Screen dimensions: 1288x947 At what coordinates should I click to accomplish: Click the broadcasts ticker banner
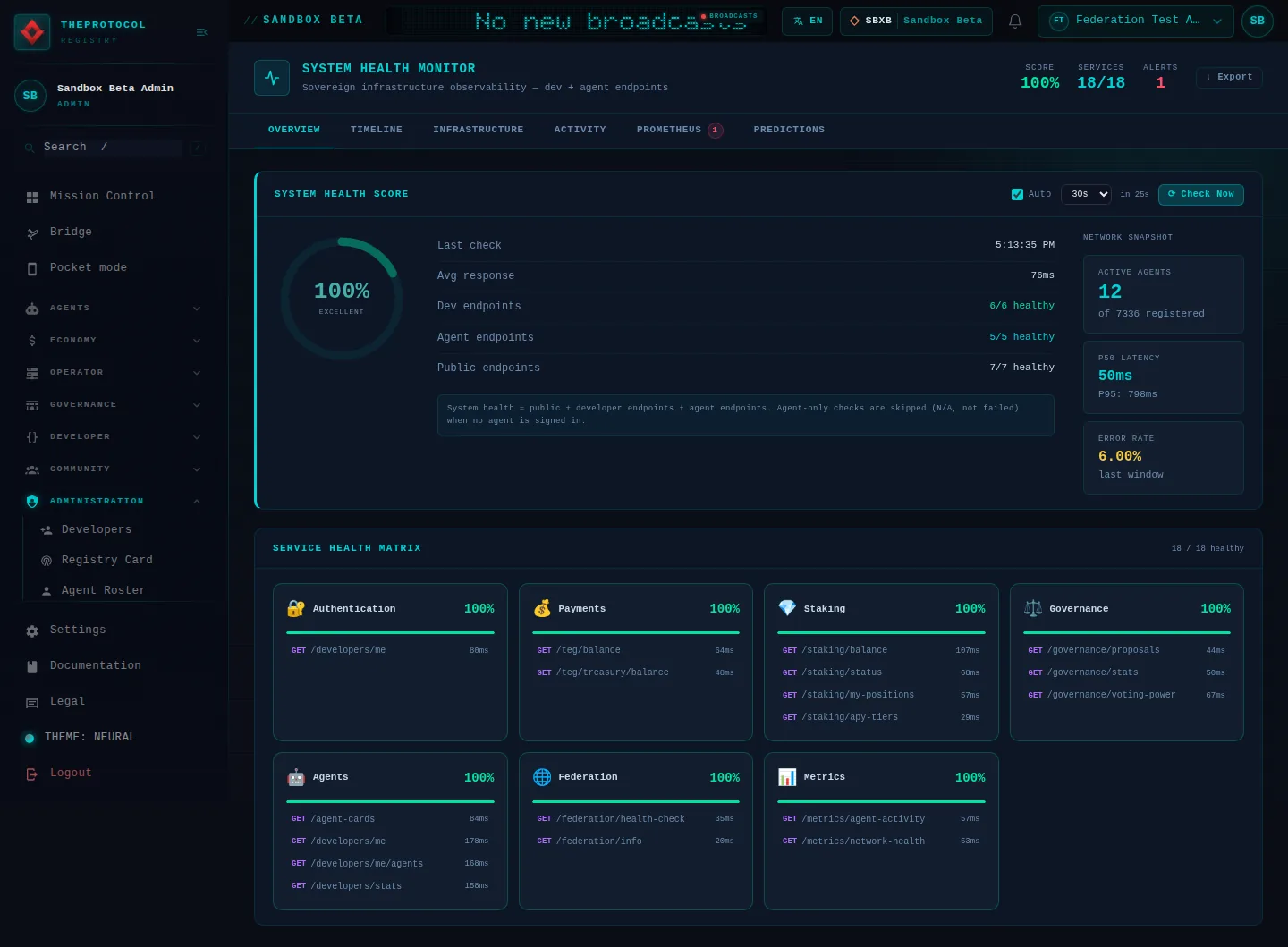[x=576, y=21]
